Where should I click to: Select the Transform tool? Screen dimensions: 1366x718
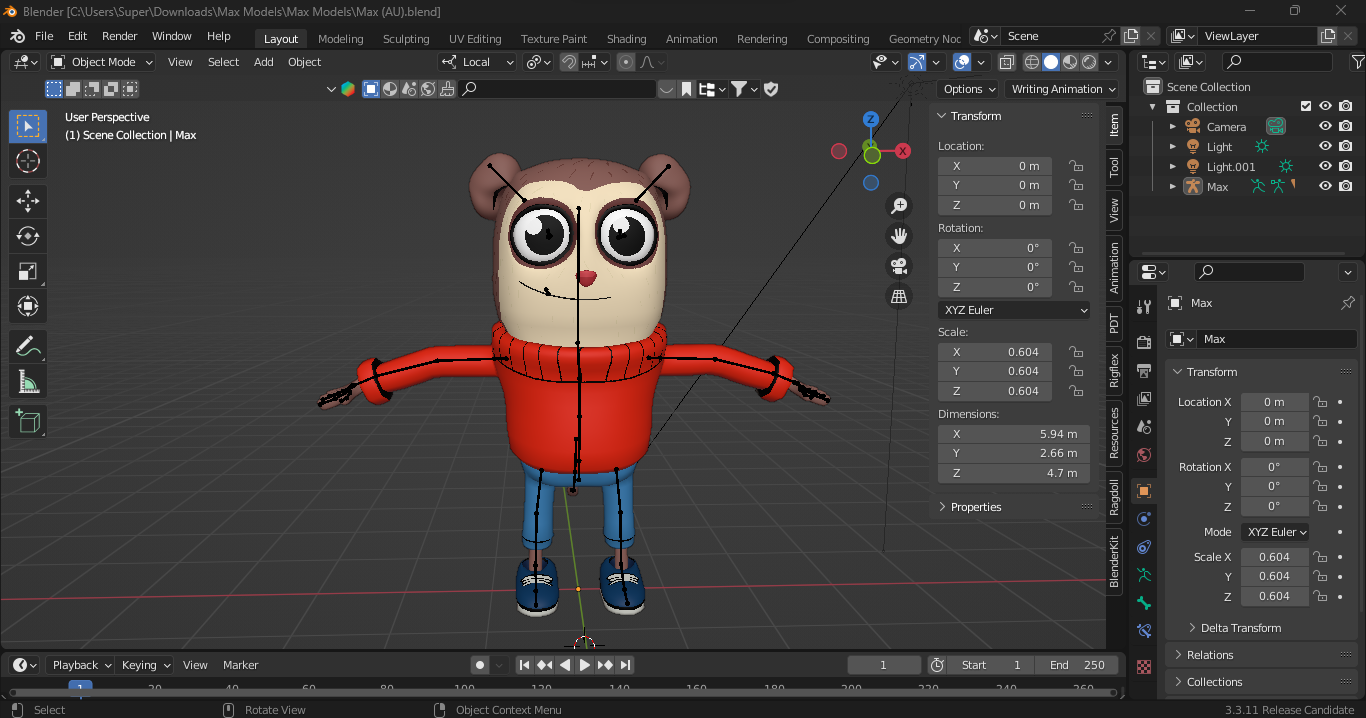click(x=28, y=306)
